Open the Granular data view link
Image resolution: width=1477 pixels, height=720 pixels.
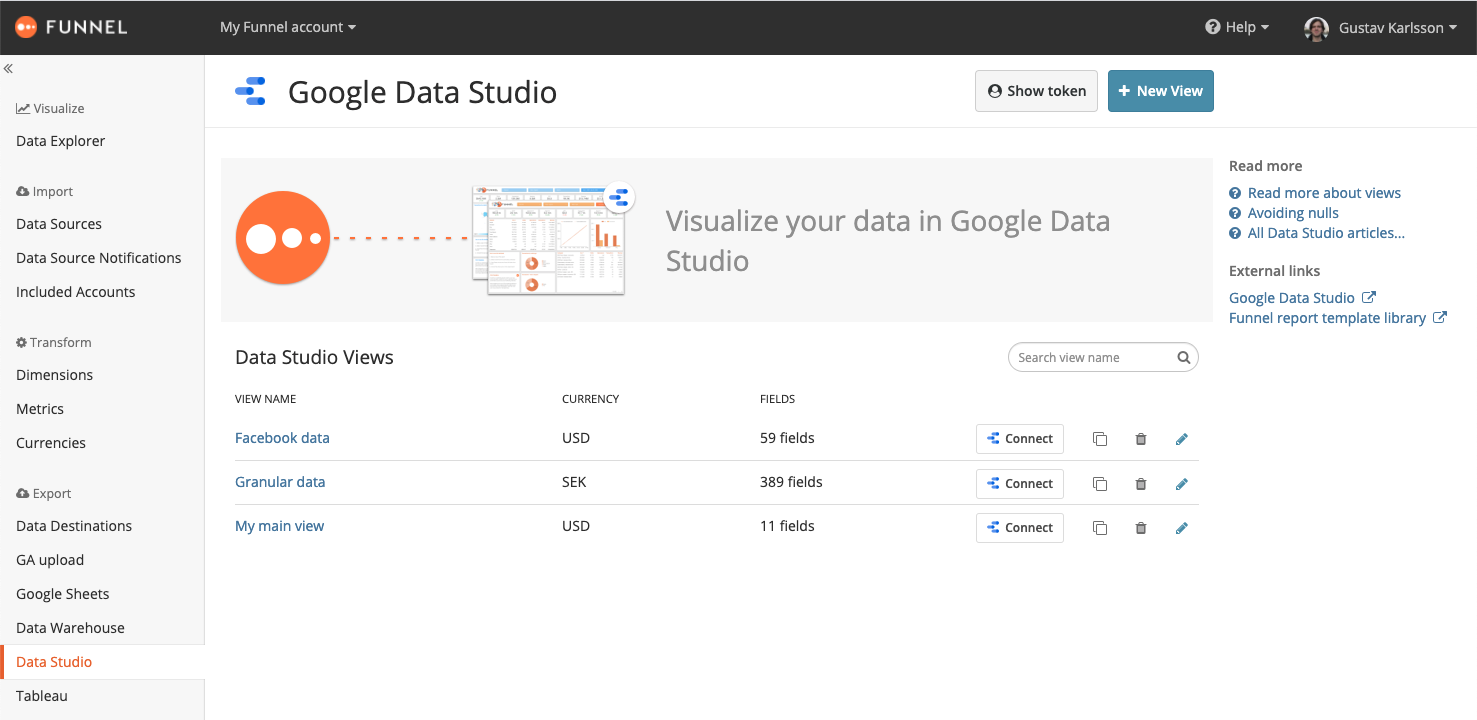click(x=280, y=482)
